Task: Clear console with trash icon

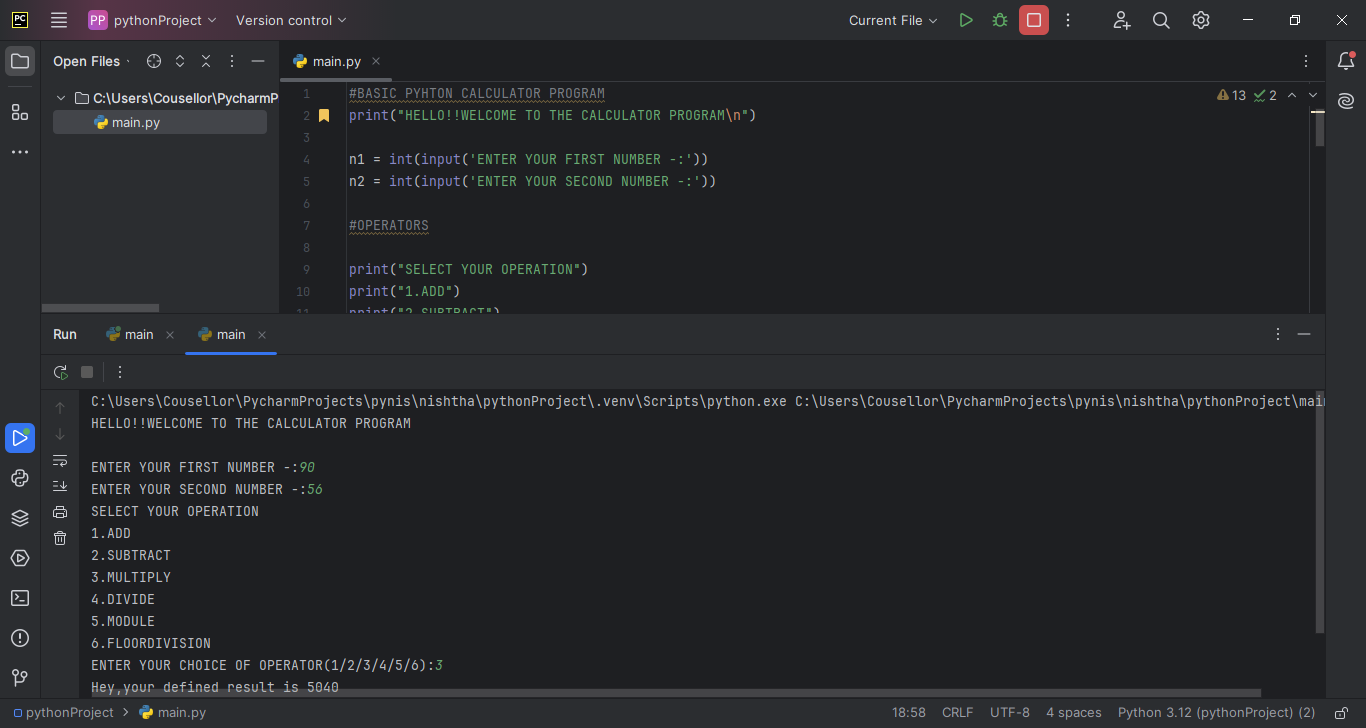Action: [60, 538]
